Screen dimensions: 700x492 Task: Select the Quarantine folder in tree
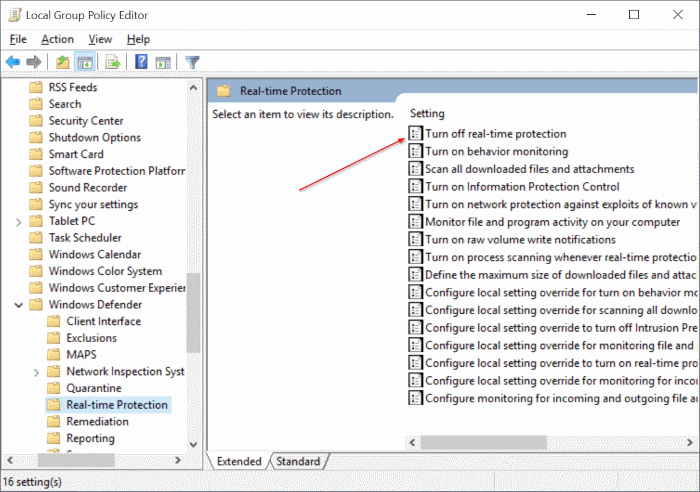[93, 388]
